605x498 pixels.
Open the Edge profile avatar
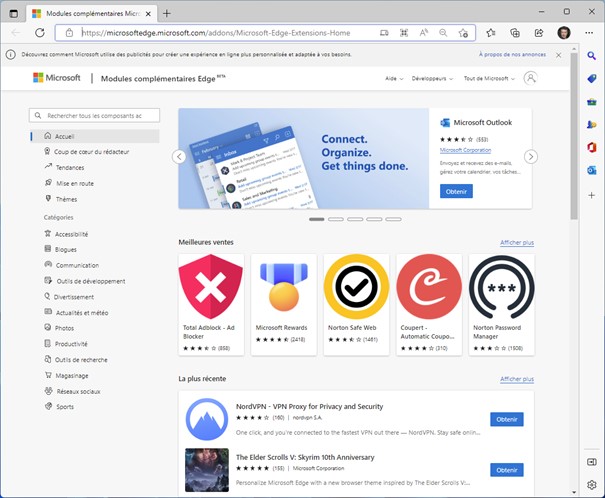click(x=564, y=32)
